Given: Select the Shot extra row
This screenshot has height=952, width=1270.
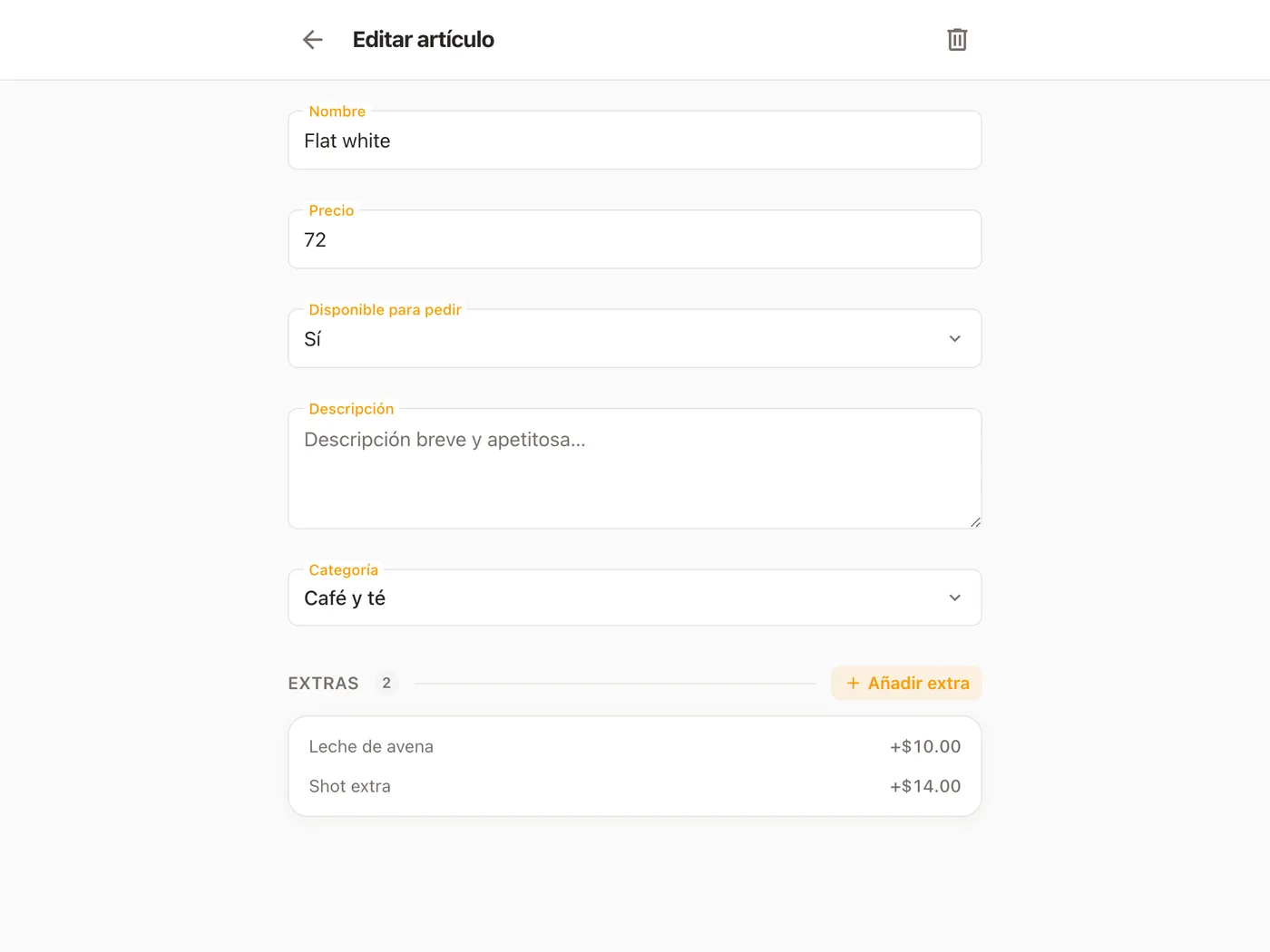Looking at the screenshot, I should pyautogui.click(x=635, y=786).
